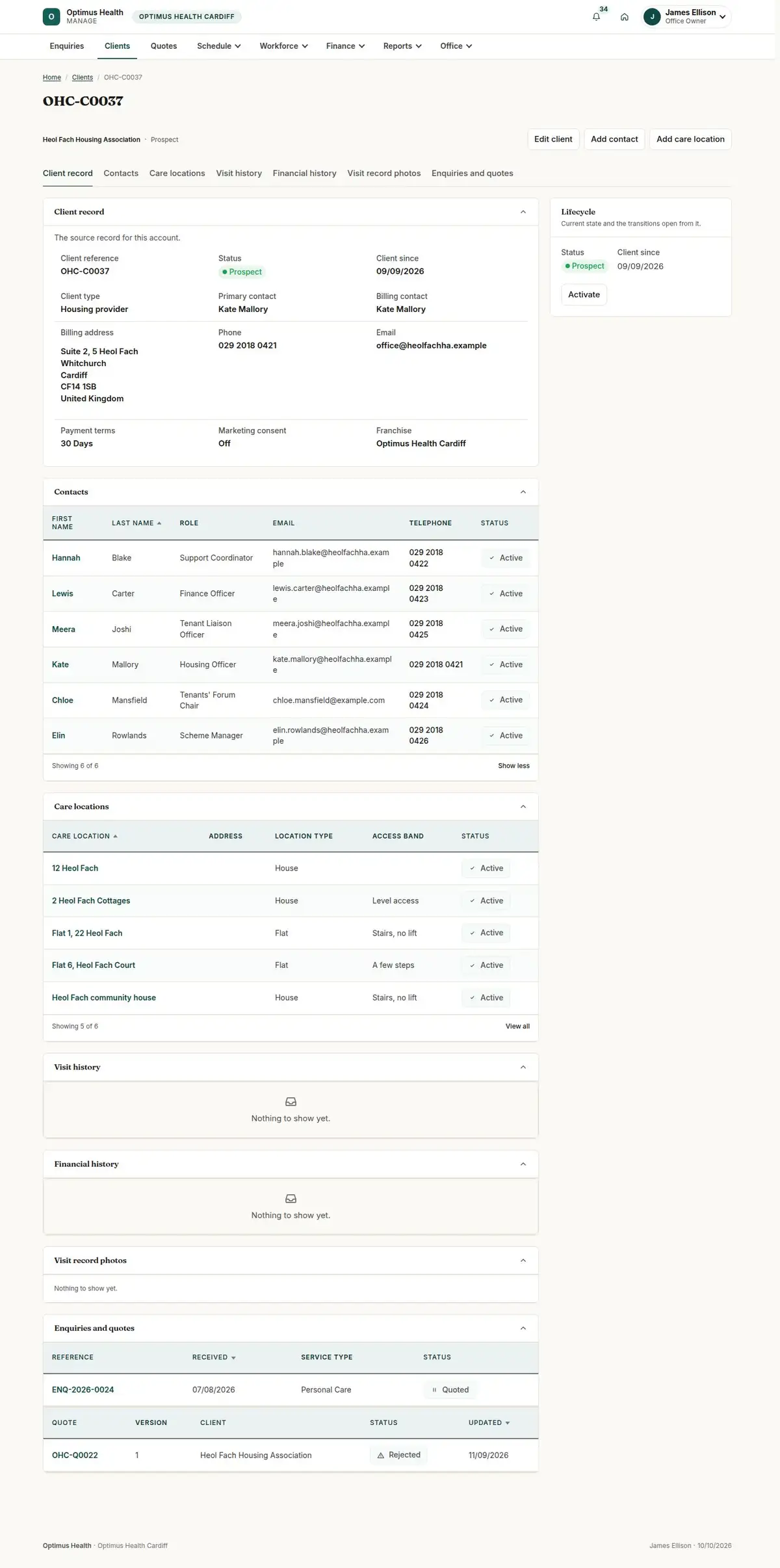Collapse the Visit history section chevron

pyautogui.click(x=523, y=1067)
